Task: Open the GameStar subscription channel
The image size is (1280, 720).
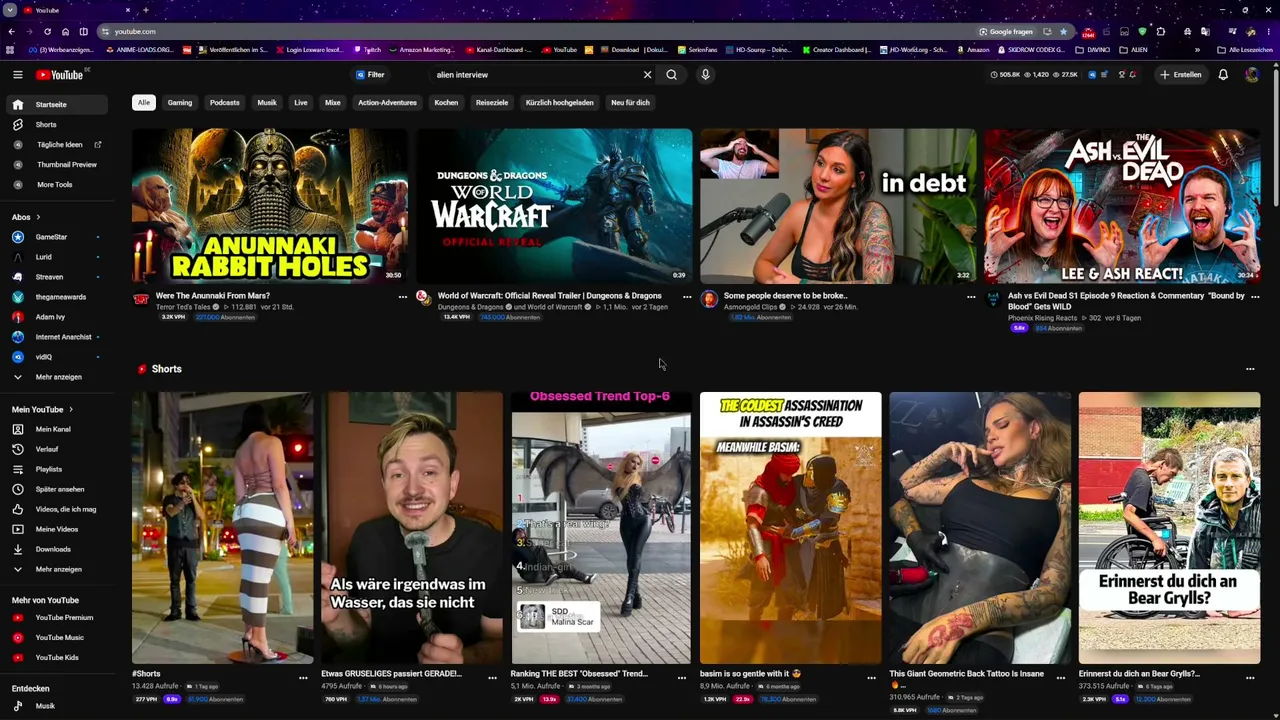Action: 57,237
